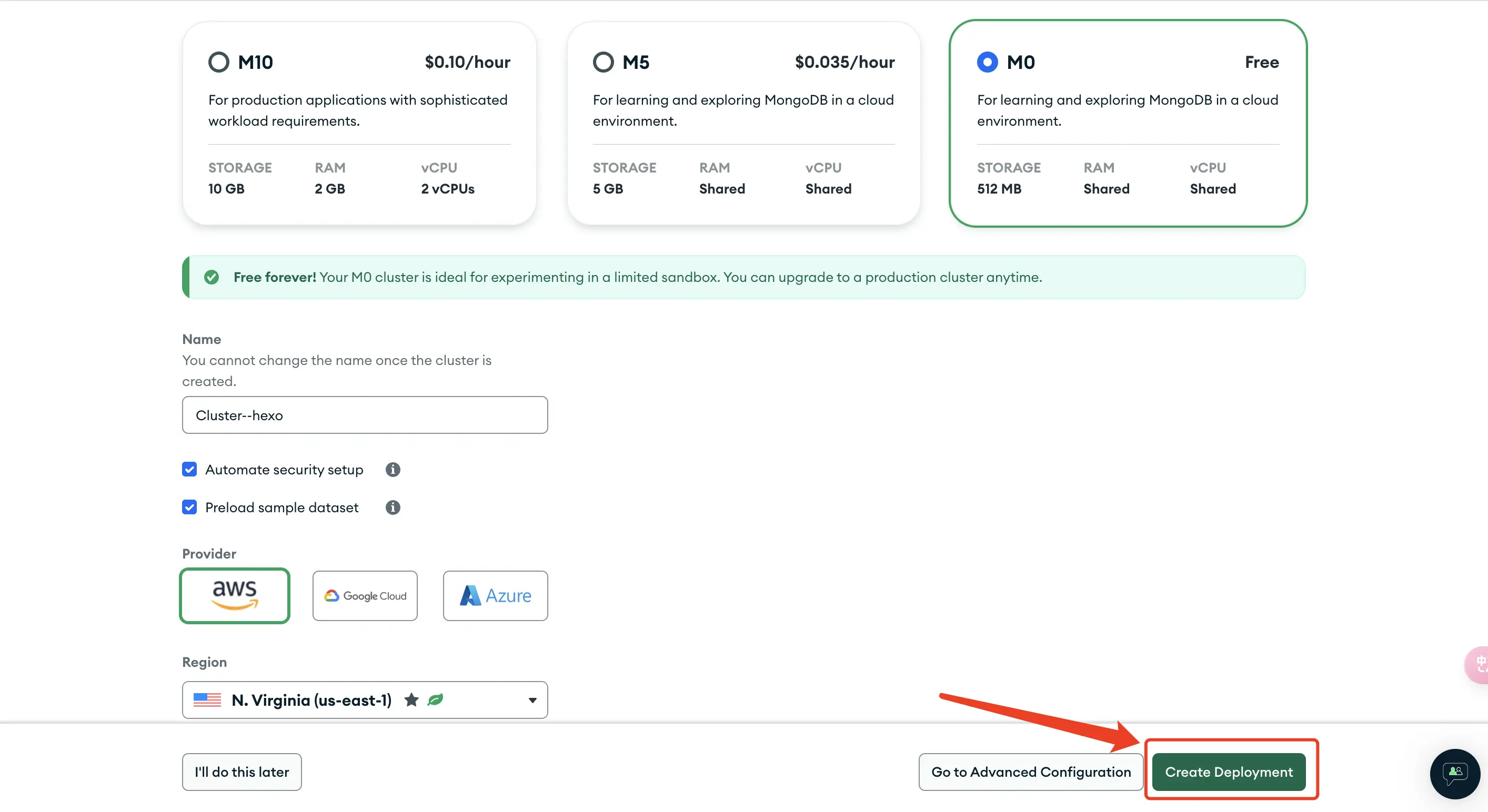Image resolution: width=1488 pixels, height=812 pixels.
Task: Choose Azure as the provider
Action: click(x=496, y=595)
